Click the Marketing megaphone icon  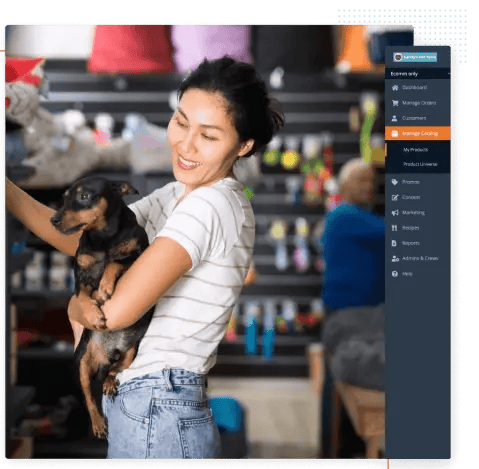click(395, 213)
